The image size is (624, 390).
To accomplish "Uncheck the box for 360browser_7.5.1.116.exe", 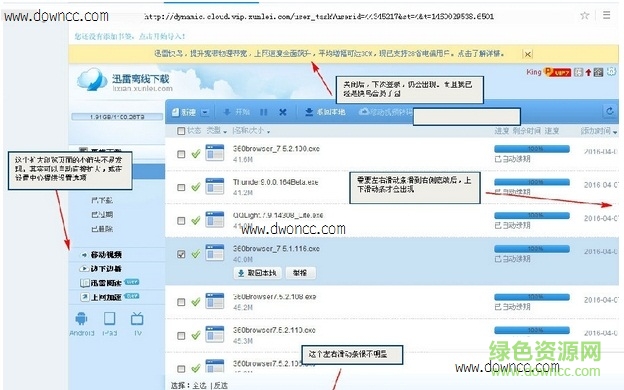I will pos(181,254).
